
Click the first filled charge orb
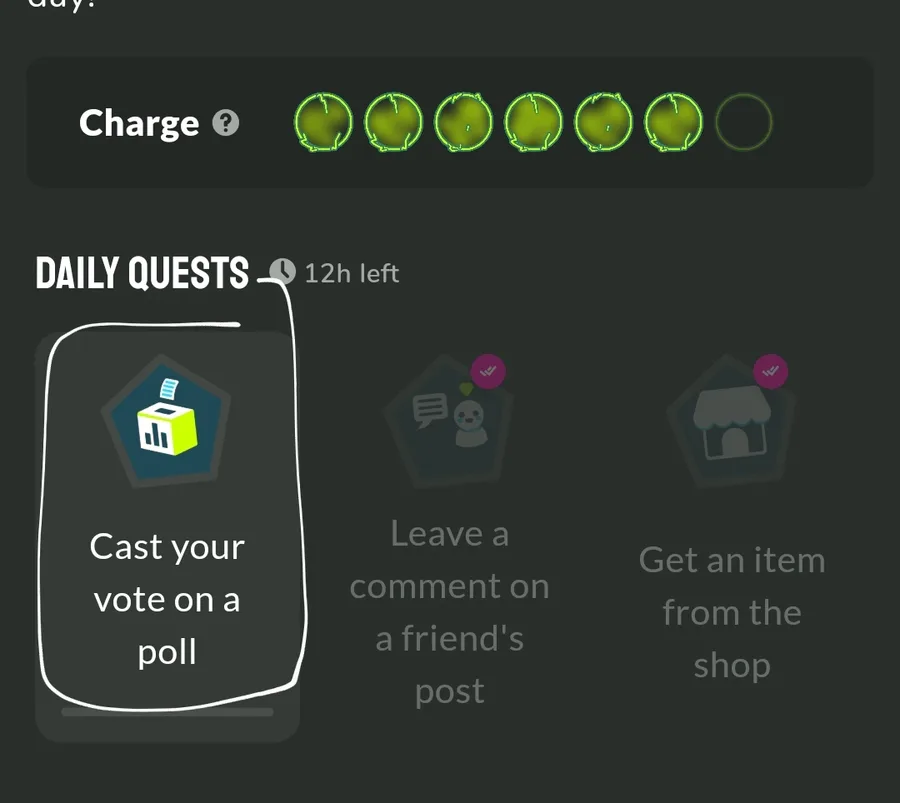tap(323, 123)
